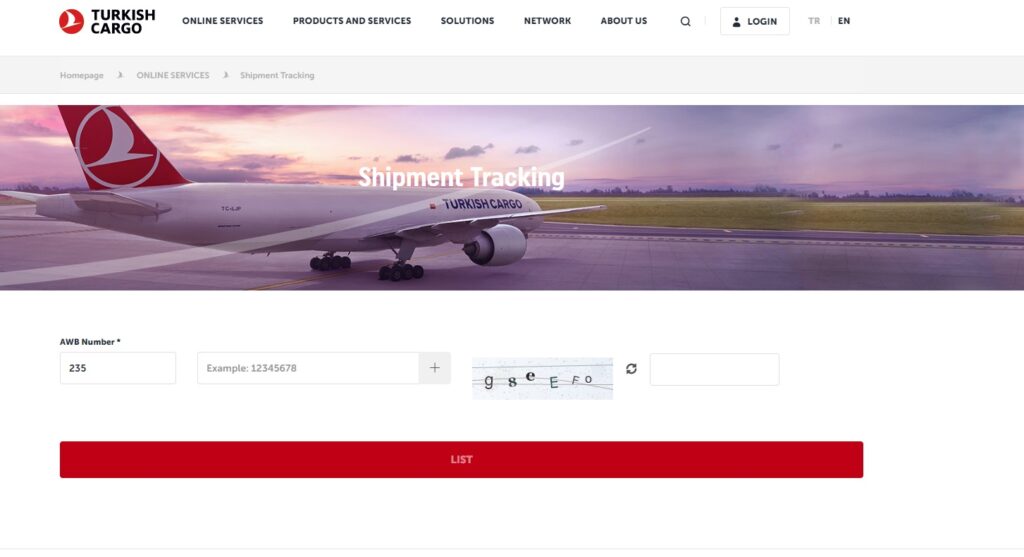
Task: Expand the SOLUTIONS menu
Action: pyautogui.click(x=468, y=21)
